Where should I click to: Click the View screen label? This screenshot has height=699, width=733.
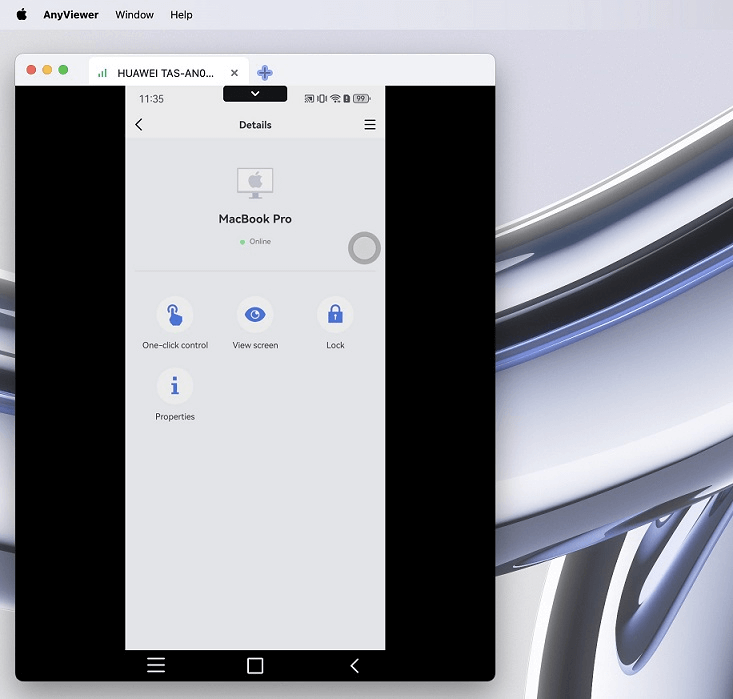pos(255,345)
